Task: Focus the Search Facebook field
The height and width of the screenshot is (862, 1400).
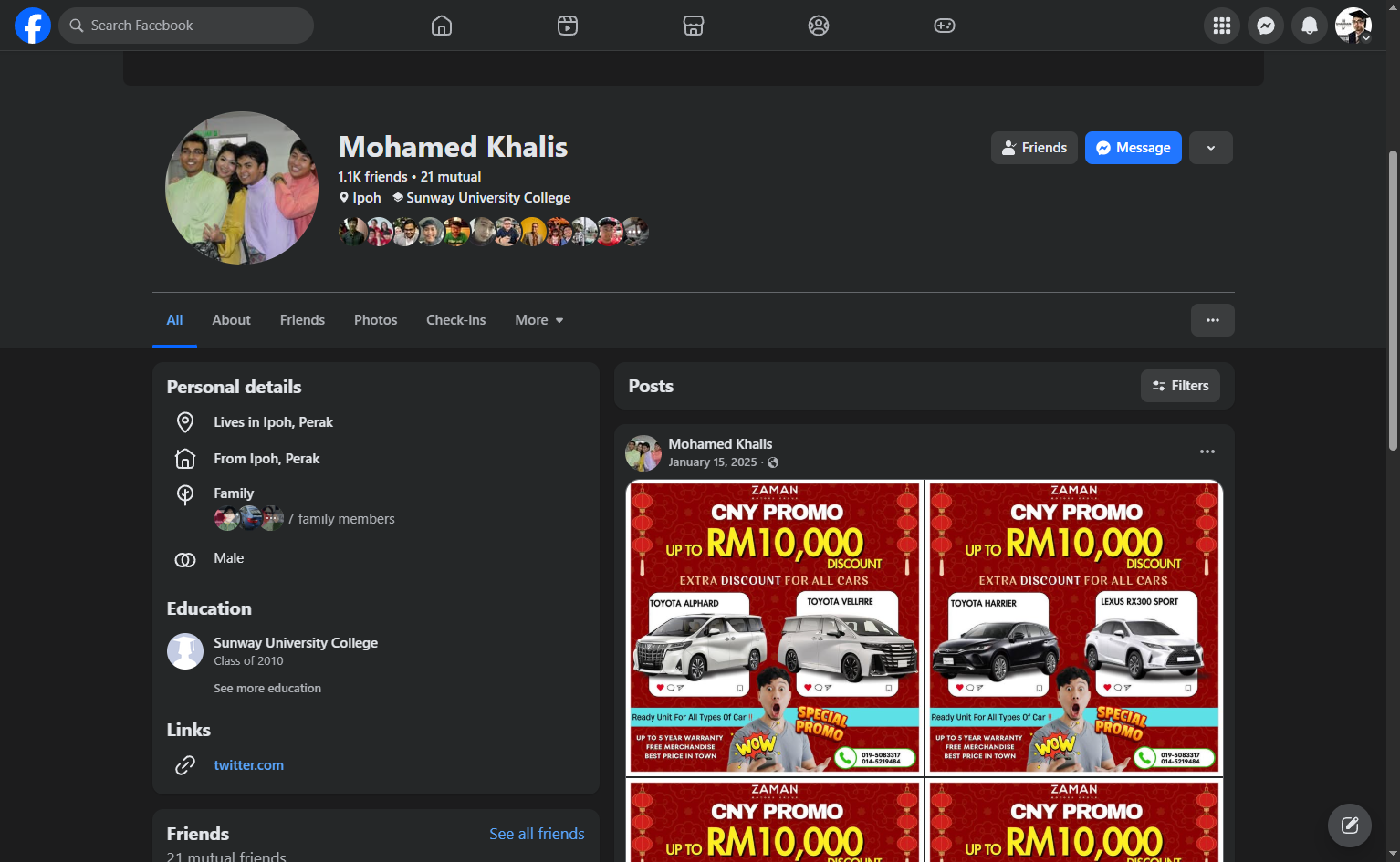Action: pos(186,26)
